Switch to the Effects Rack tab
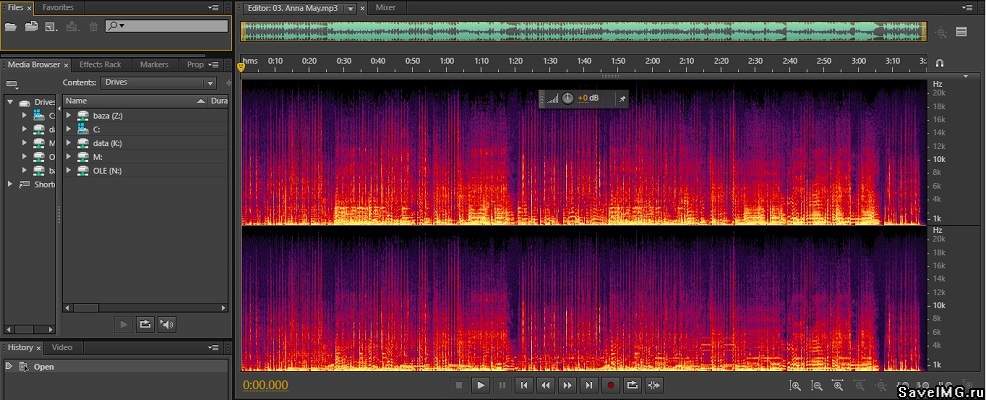Viewport: 986px width, 400px height. point(99,64)
